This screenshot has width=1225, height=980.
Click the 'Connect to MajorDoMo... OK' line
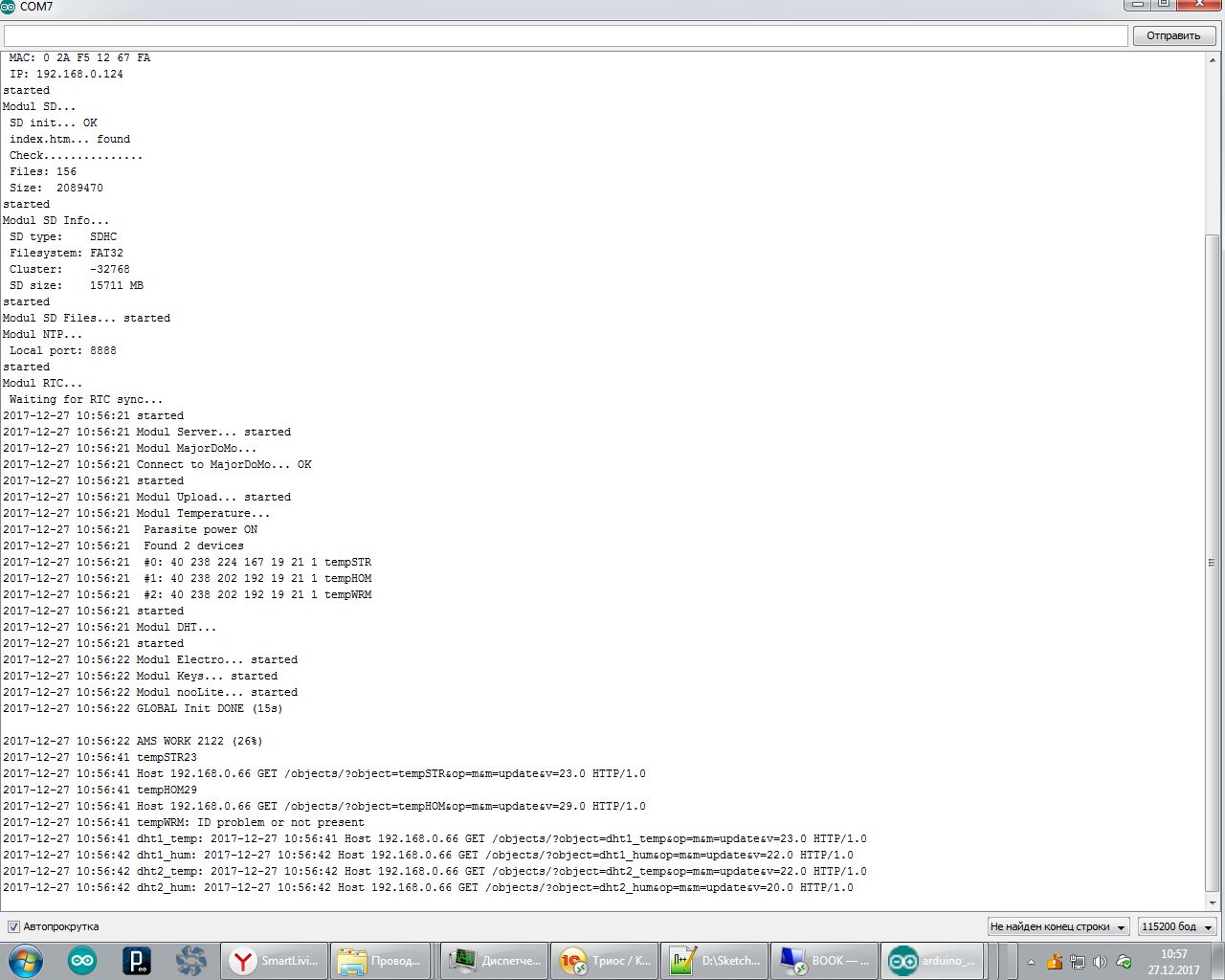pos(158,464)
